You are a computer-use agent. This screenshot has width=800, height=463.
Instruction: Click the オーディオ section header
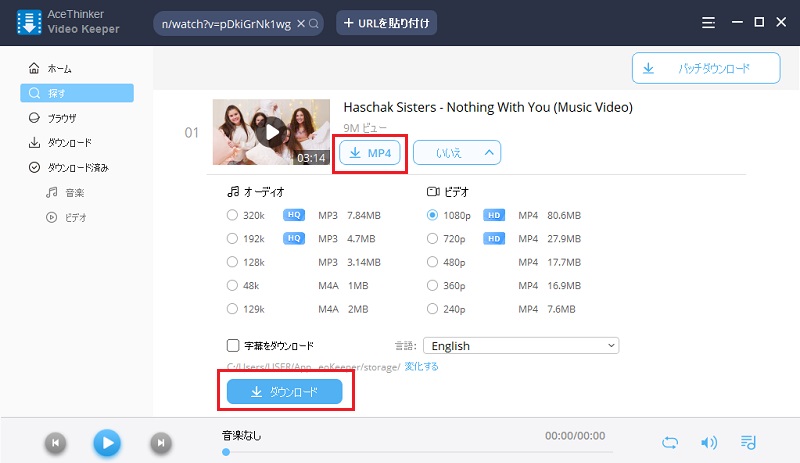[x=256, y=192]
